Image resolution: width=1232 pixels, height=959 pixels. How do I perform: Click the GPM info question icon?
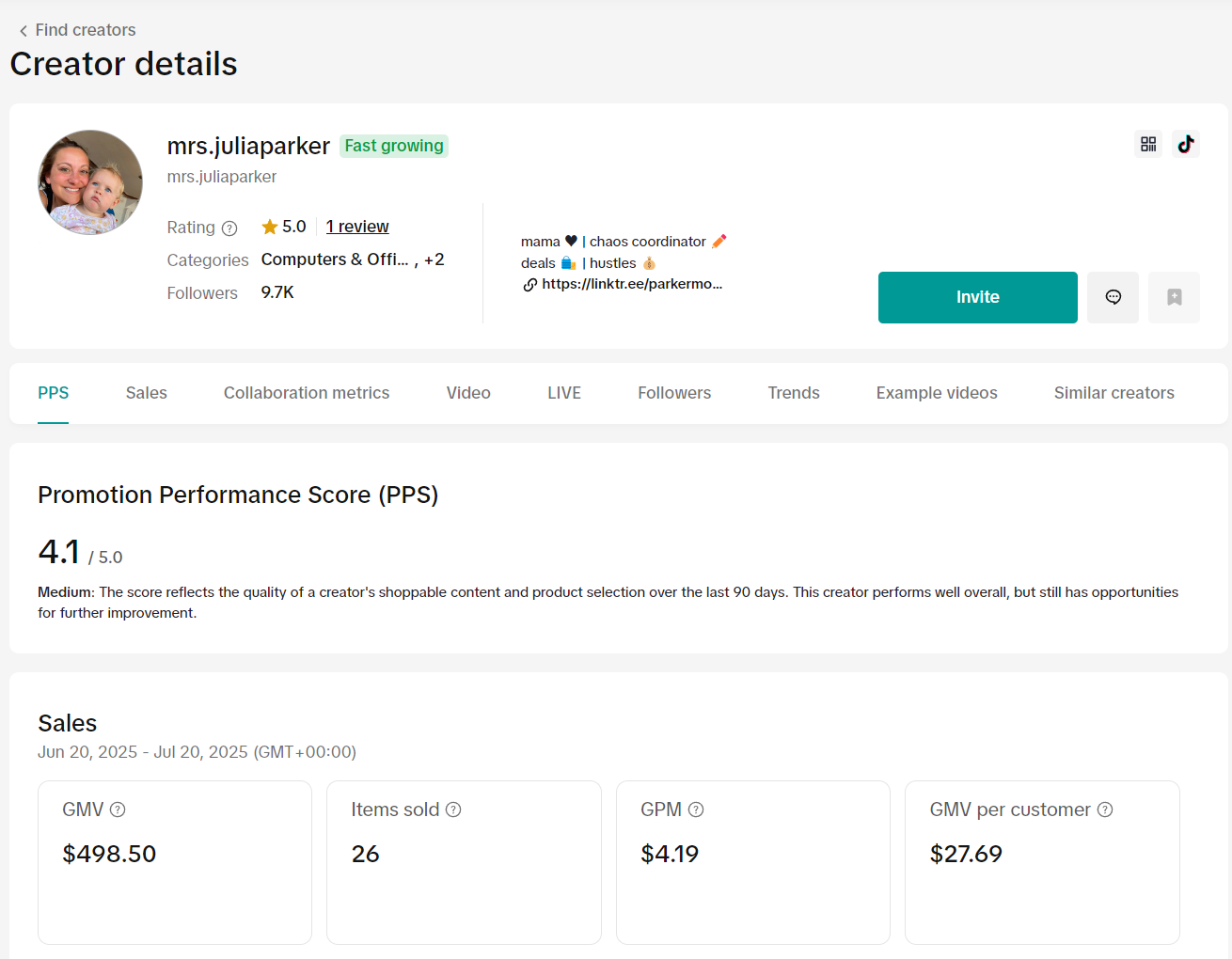tap(696, 810)
